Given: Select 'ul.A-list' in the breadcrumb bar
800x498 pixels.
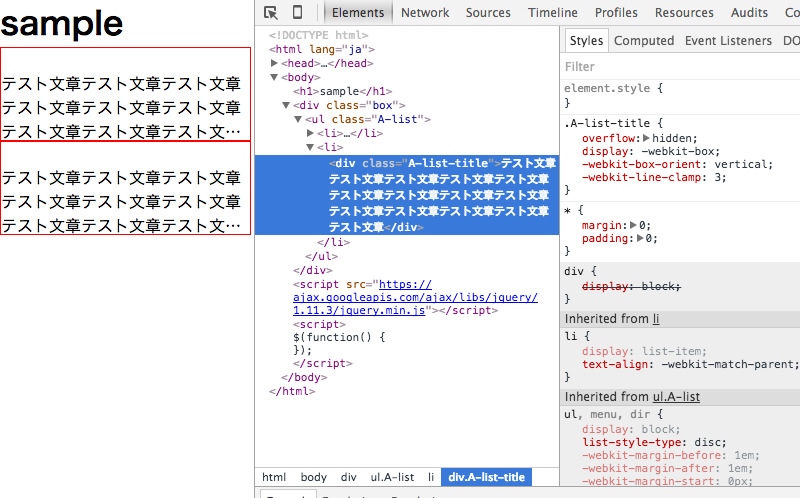Looking at the screenshot, I should (x=392, y=477).
